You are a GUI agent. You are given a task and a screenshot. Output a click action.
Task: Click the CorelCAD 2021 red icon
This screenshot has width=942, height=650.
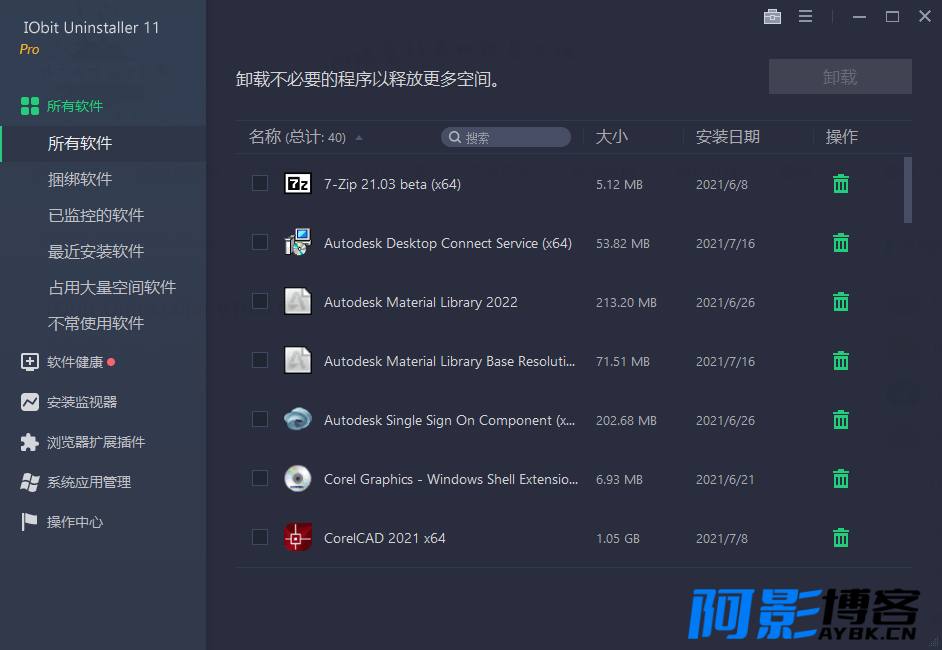click(x=297, y=537)
